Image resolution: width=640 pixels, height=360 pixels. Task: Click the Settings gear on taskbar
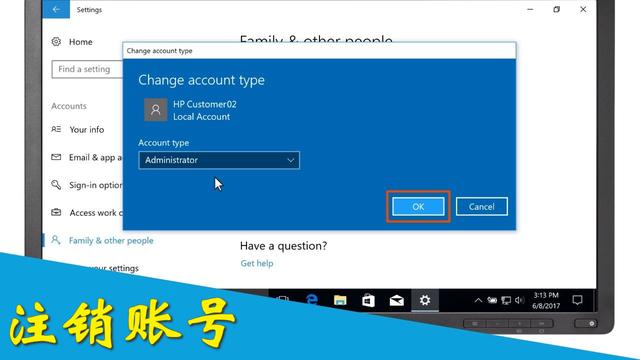click(x=425, y=300)
